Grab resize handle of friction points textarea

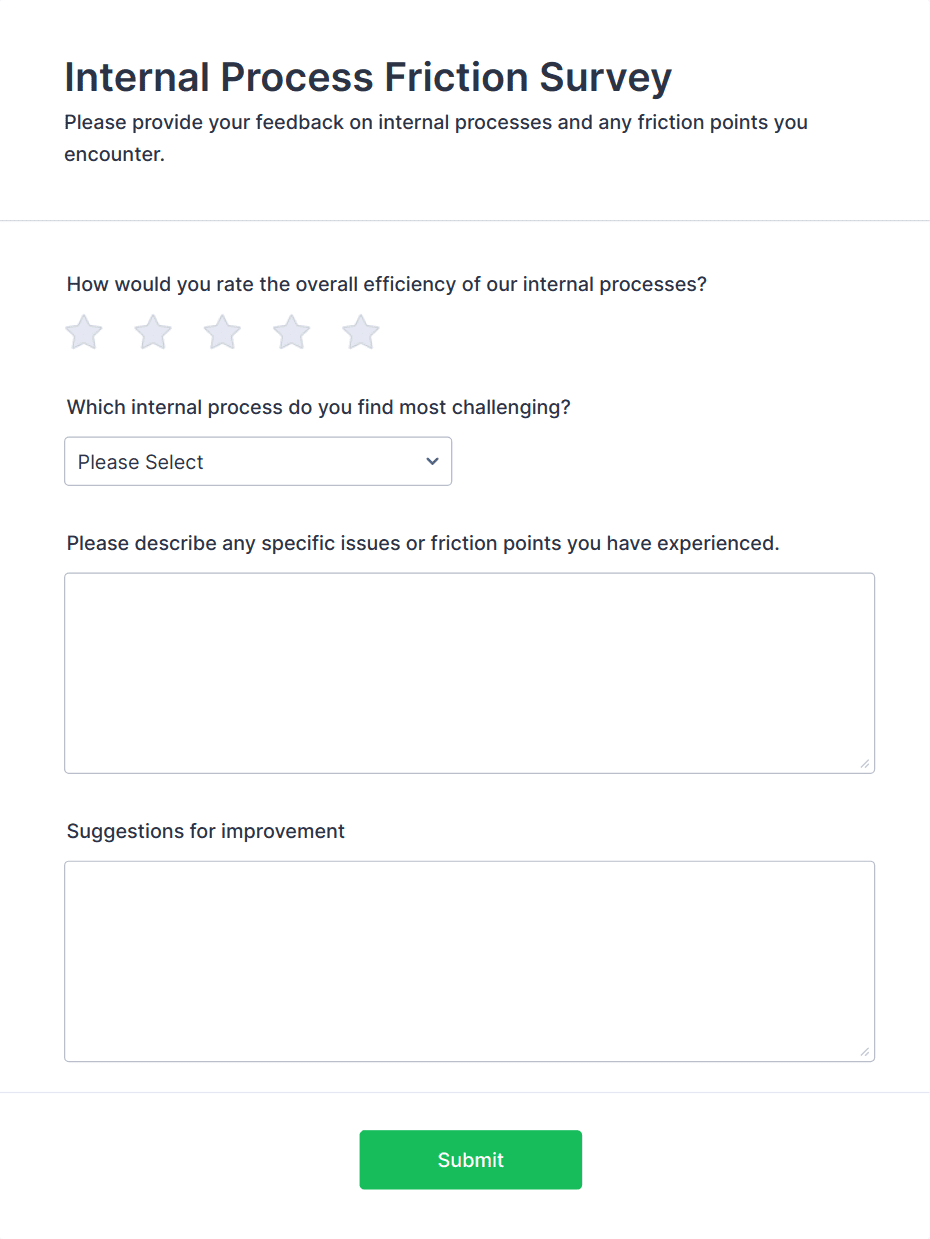(x=865, y=764)
